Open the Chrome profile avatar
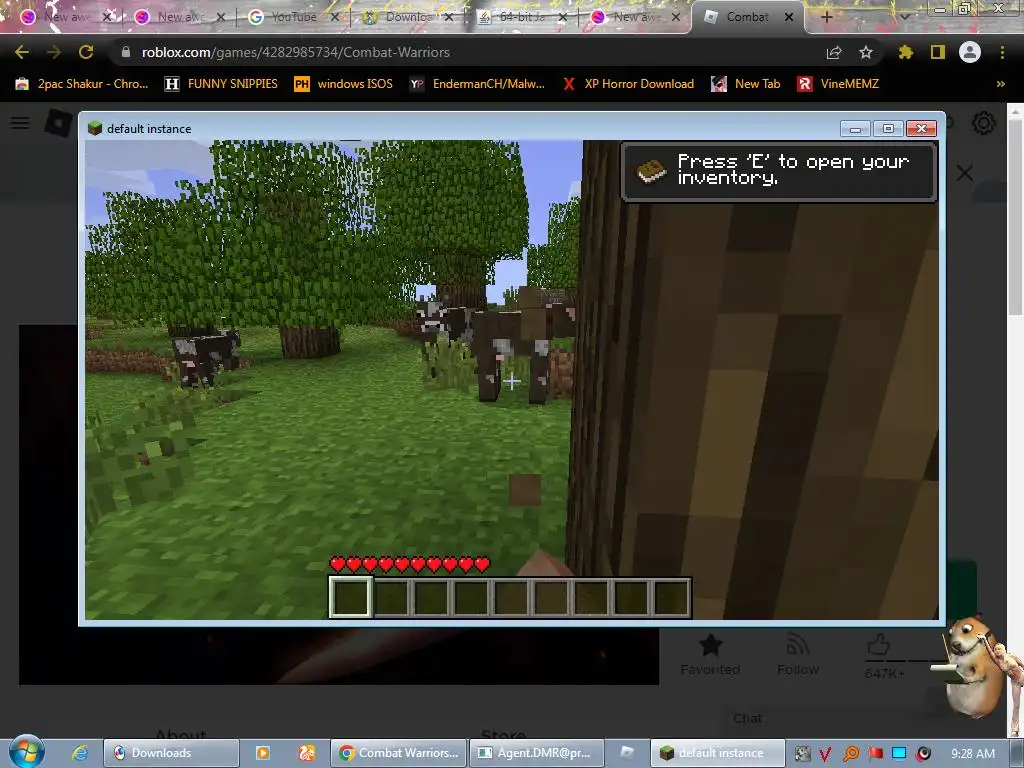This screenshot has height=768, width=1024. click(x=970, y=52)
